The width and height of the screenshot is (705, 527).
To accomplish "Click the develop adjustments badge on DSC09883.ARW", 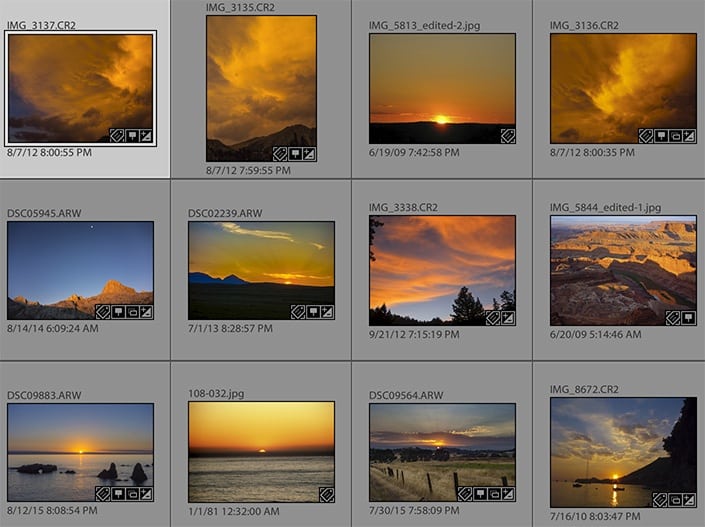I will (146, 494).
